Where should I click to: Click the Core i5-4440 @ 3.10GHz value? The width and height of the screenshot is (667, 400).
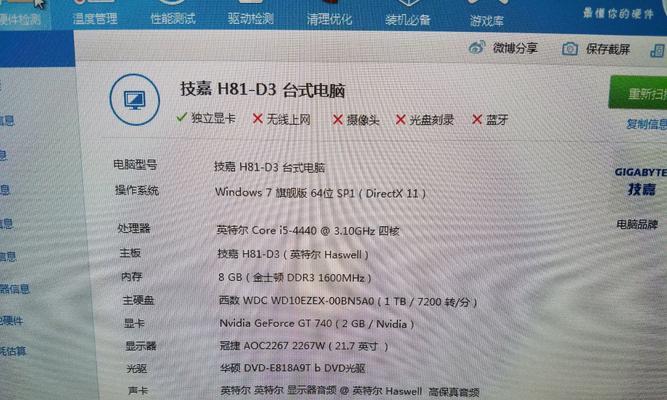[308, 231]
